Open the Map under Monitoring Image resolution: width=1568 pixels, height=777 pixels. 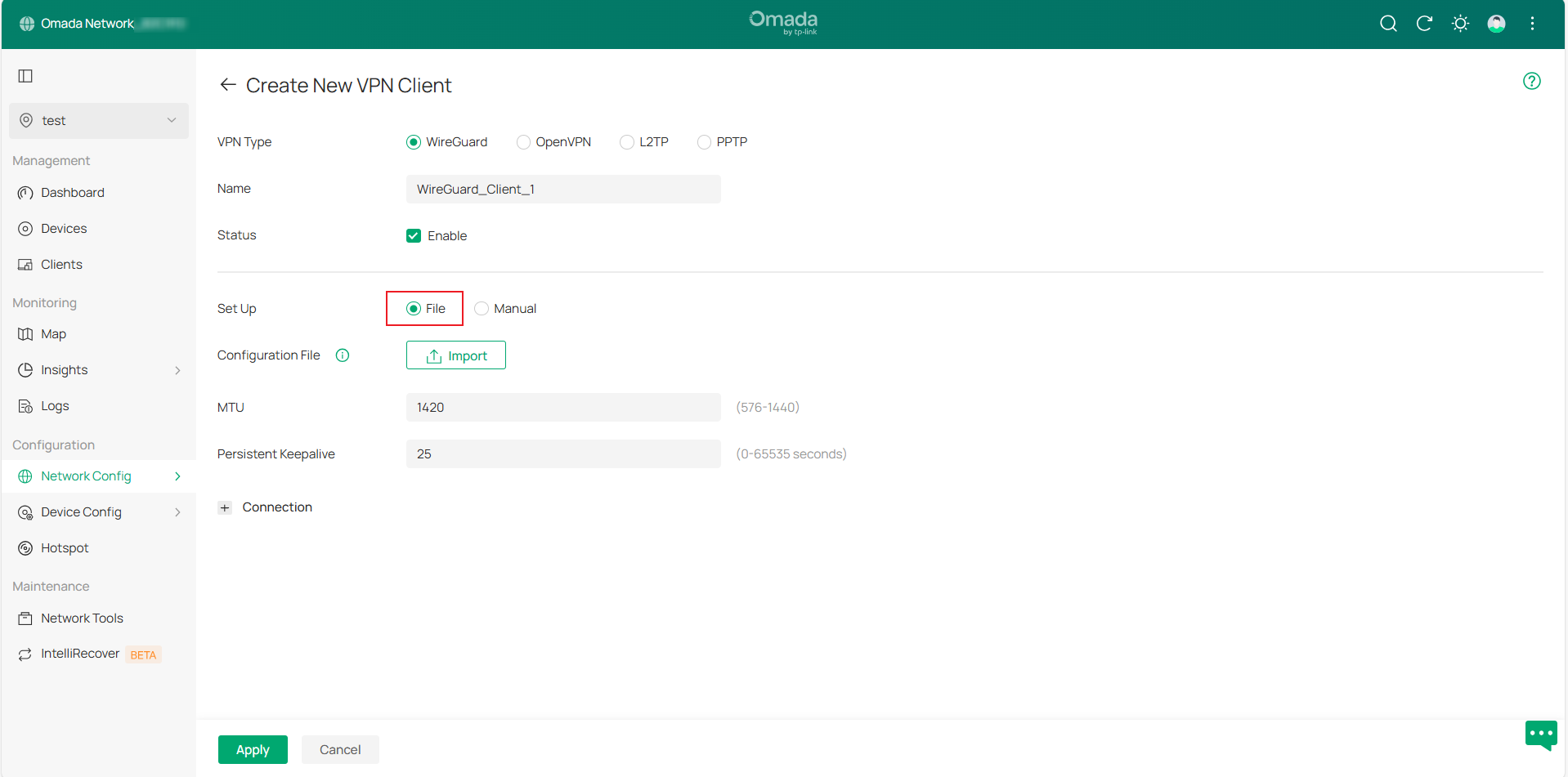(x=54, y=333)
